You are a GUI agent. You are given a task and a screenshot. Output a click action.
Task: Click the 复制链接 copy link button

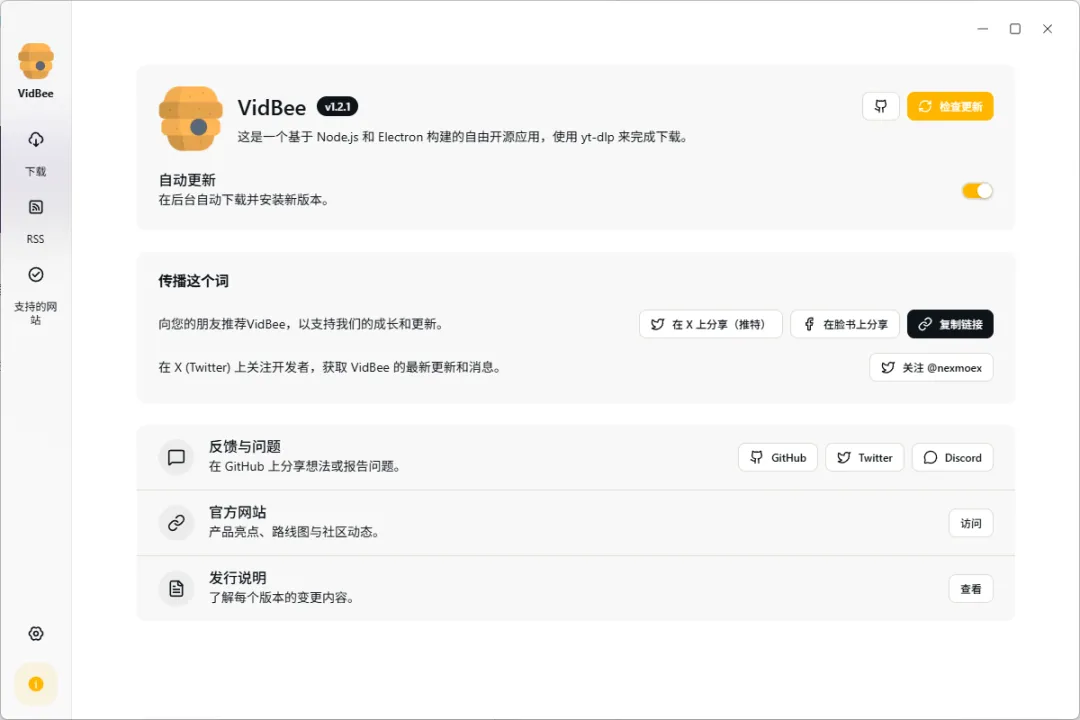950,324
